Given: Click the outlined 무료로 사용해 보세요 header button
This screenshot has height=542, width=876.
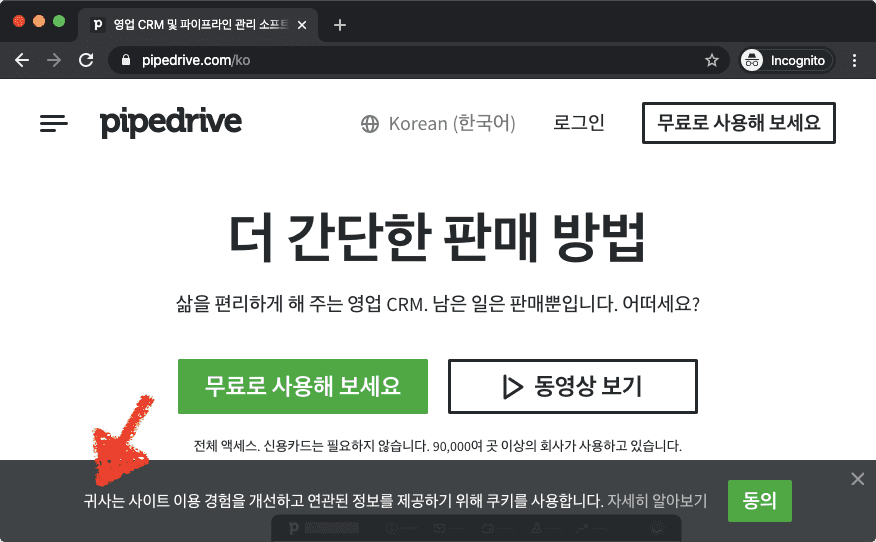Looking at the screenshot, I should coord(739,123).
